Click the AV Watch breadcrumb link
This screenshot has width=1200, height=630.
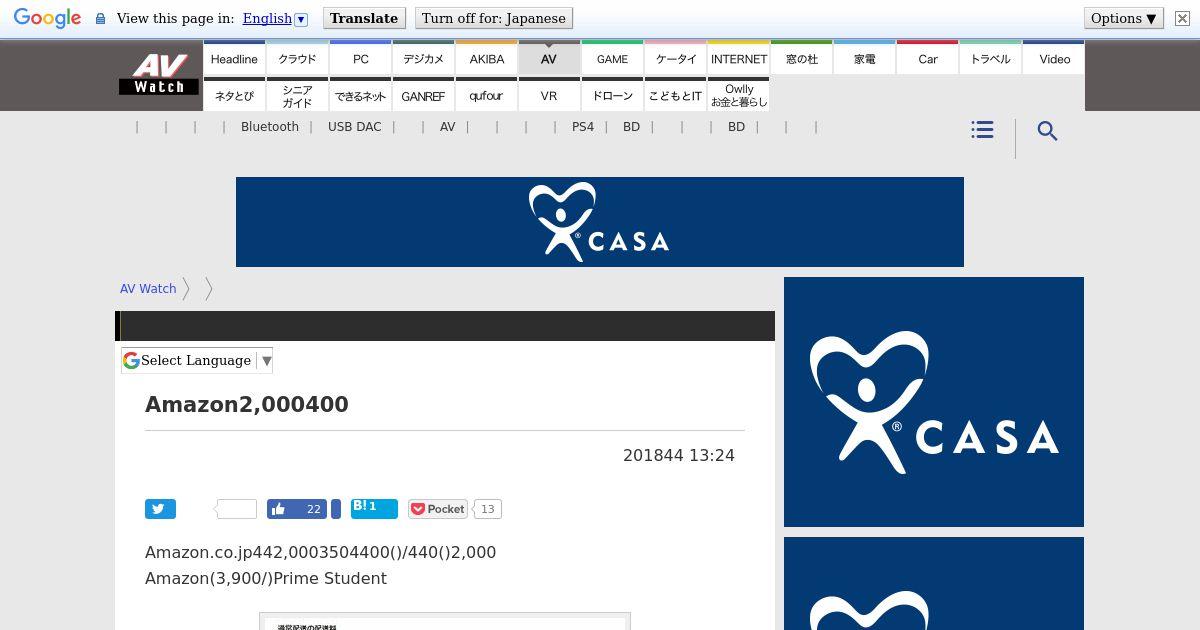coord(148,289)
